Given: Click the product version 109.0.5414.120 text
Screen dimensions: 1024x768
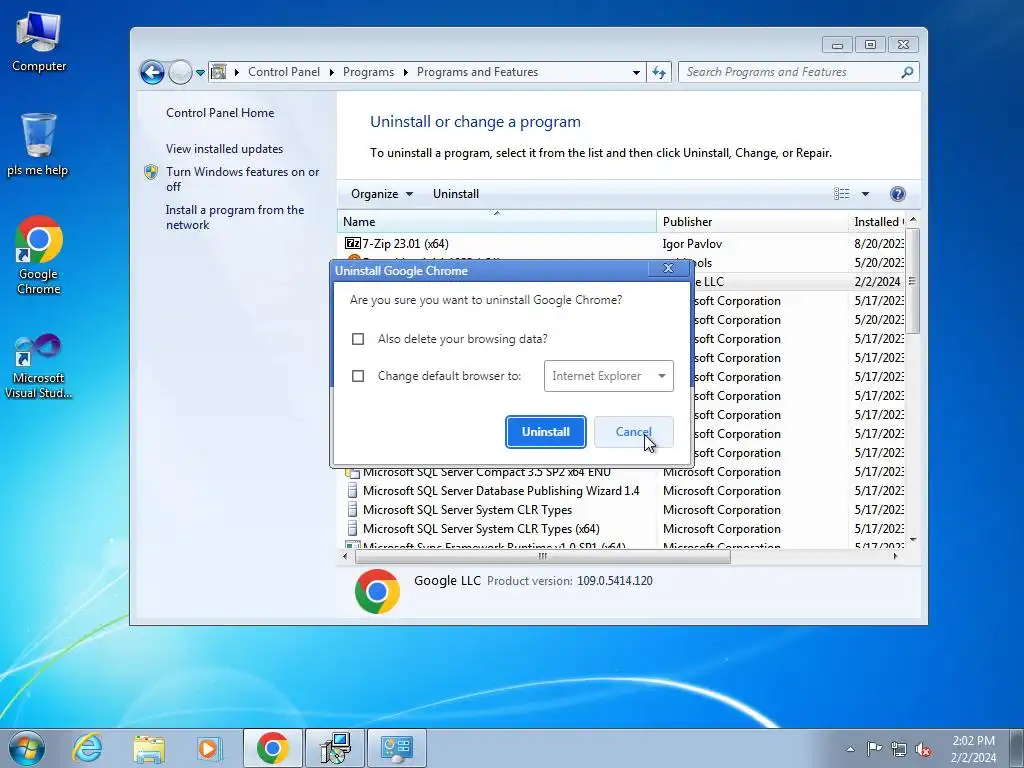Looking at the screenshot, I should coord(615,581).
